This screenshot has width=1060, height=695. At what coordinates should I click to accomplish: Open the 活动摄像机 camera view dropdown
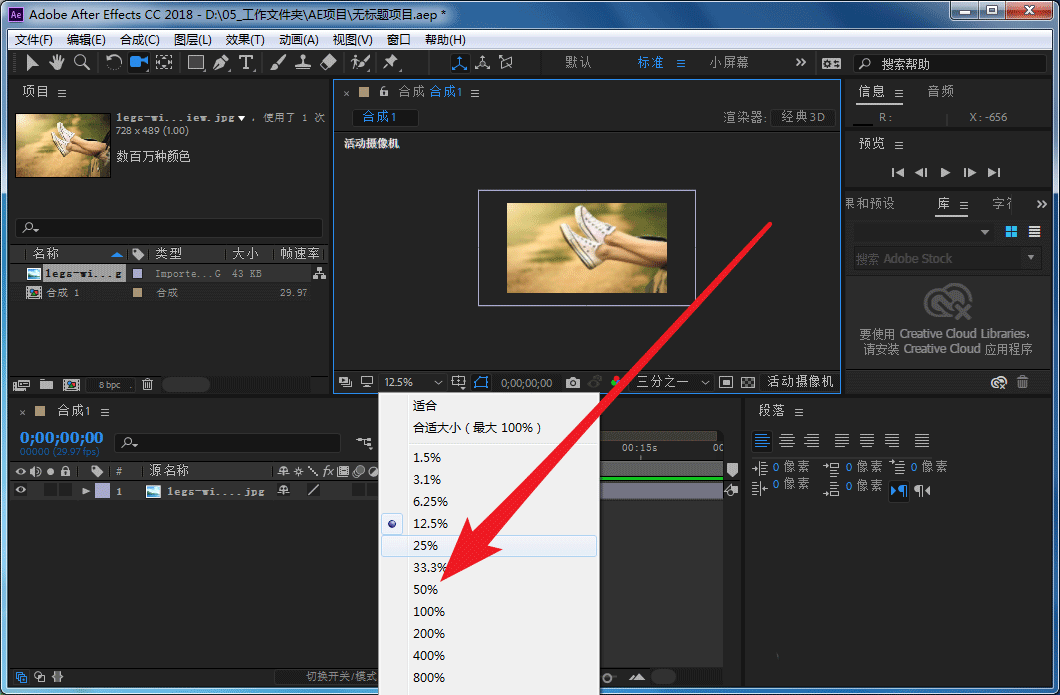(800, 382)
